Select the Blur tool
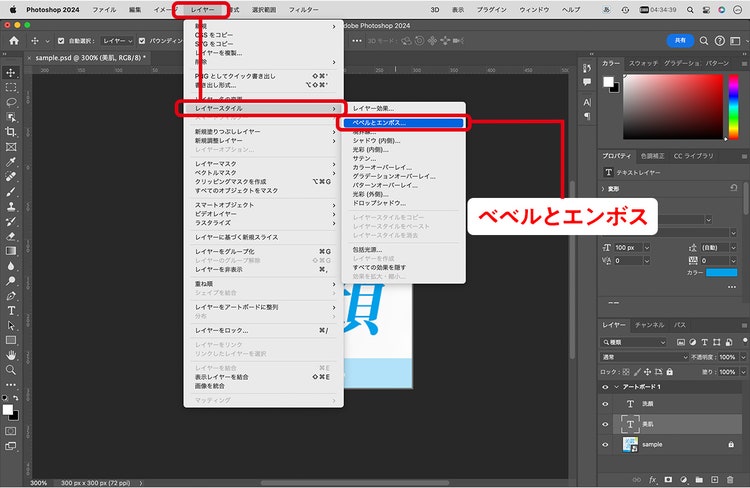The width and height of the screenshot is (750, 488). pos(11,266)
